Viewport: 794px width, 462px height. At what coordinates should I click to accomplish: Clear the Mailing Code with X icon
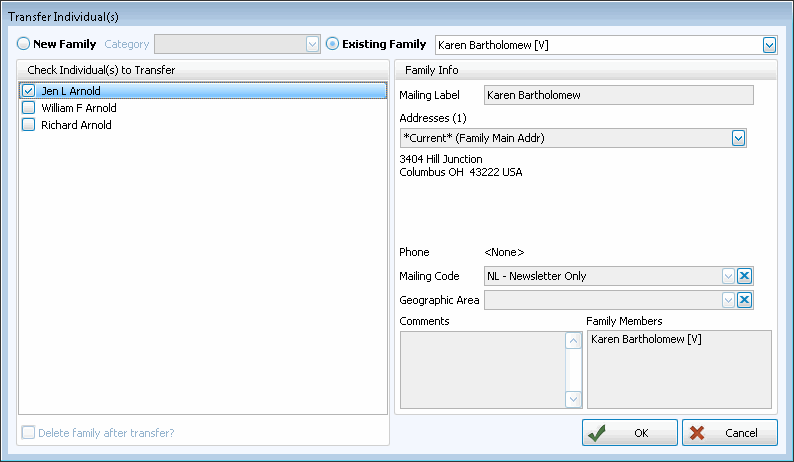[x=744, y=276]
